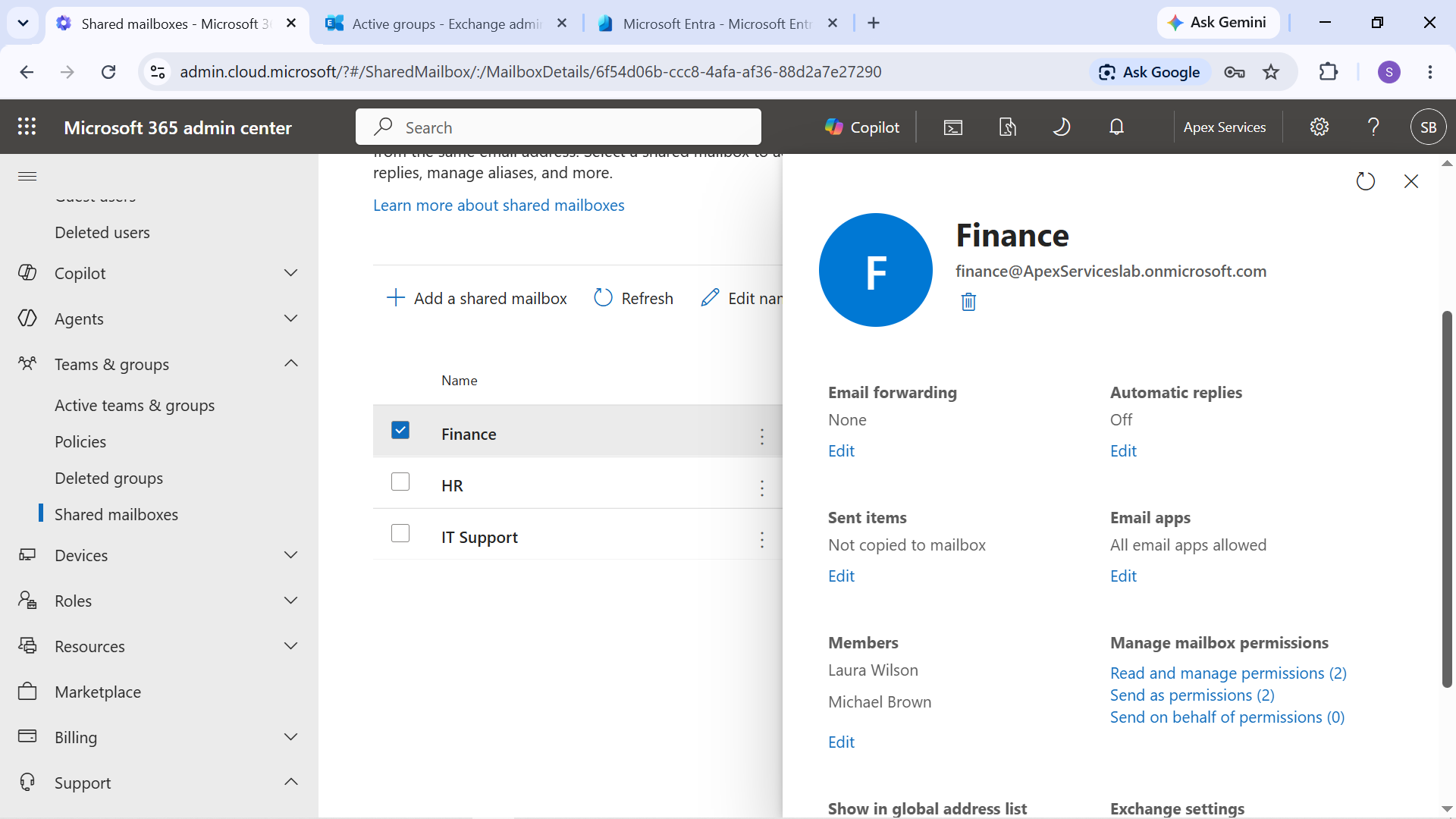Refresh the Finance details panel
The height and width of the screenshot is (819, 1456).
[x=1365, y=181]
